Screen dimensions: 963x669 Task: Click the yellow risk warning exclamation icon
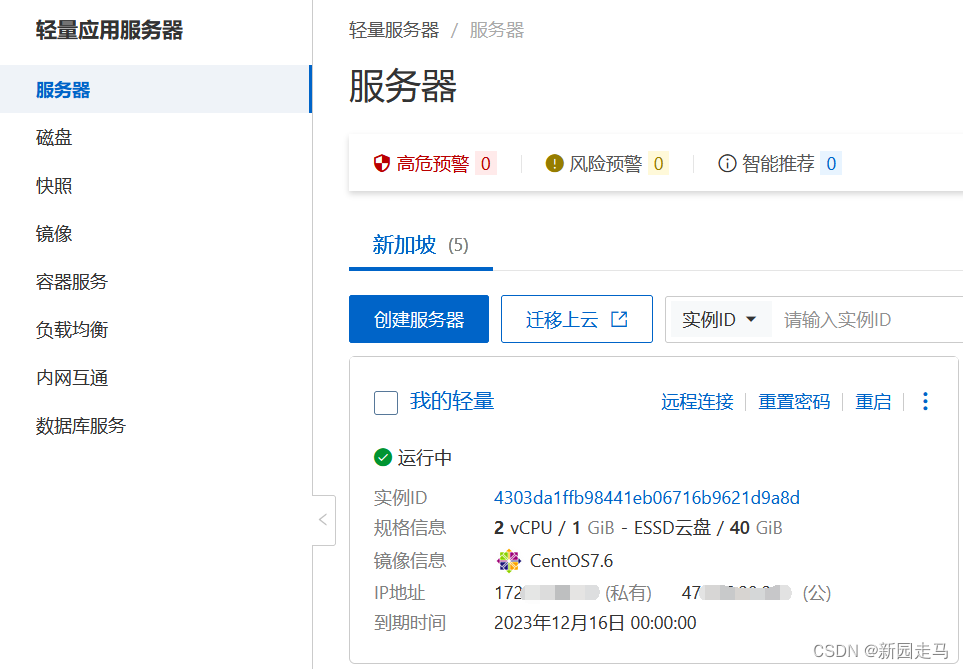554,163
